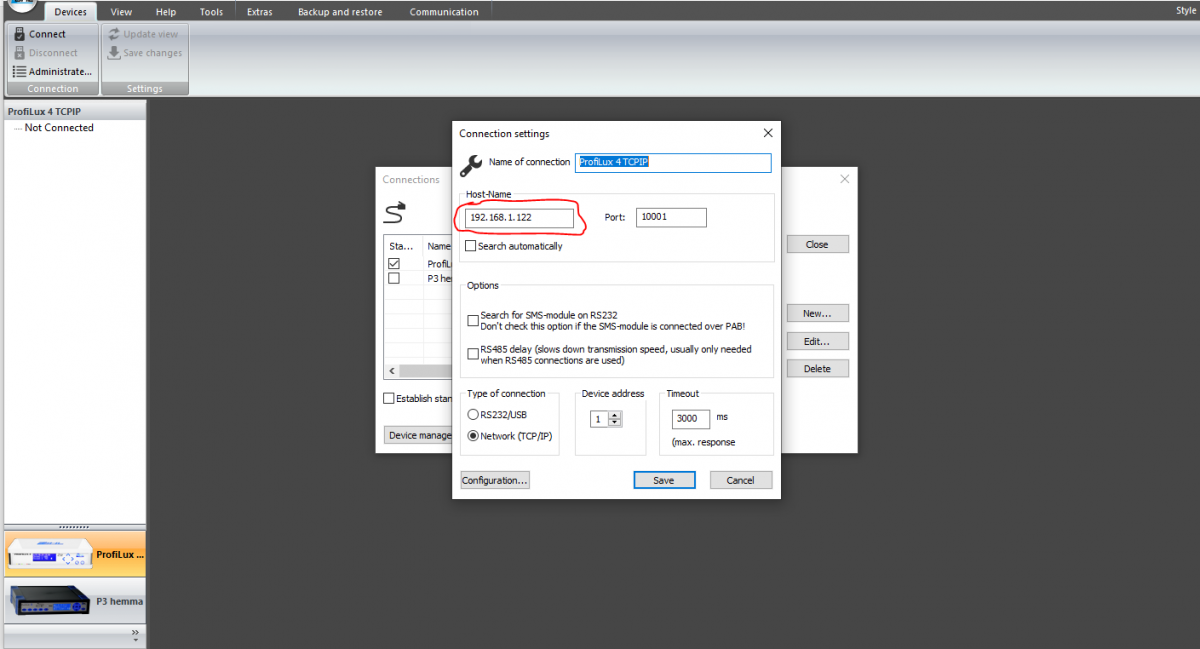The image size is (1200, 649).
Task: Click the Name column header in Connections
Action: (438, 245)
